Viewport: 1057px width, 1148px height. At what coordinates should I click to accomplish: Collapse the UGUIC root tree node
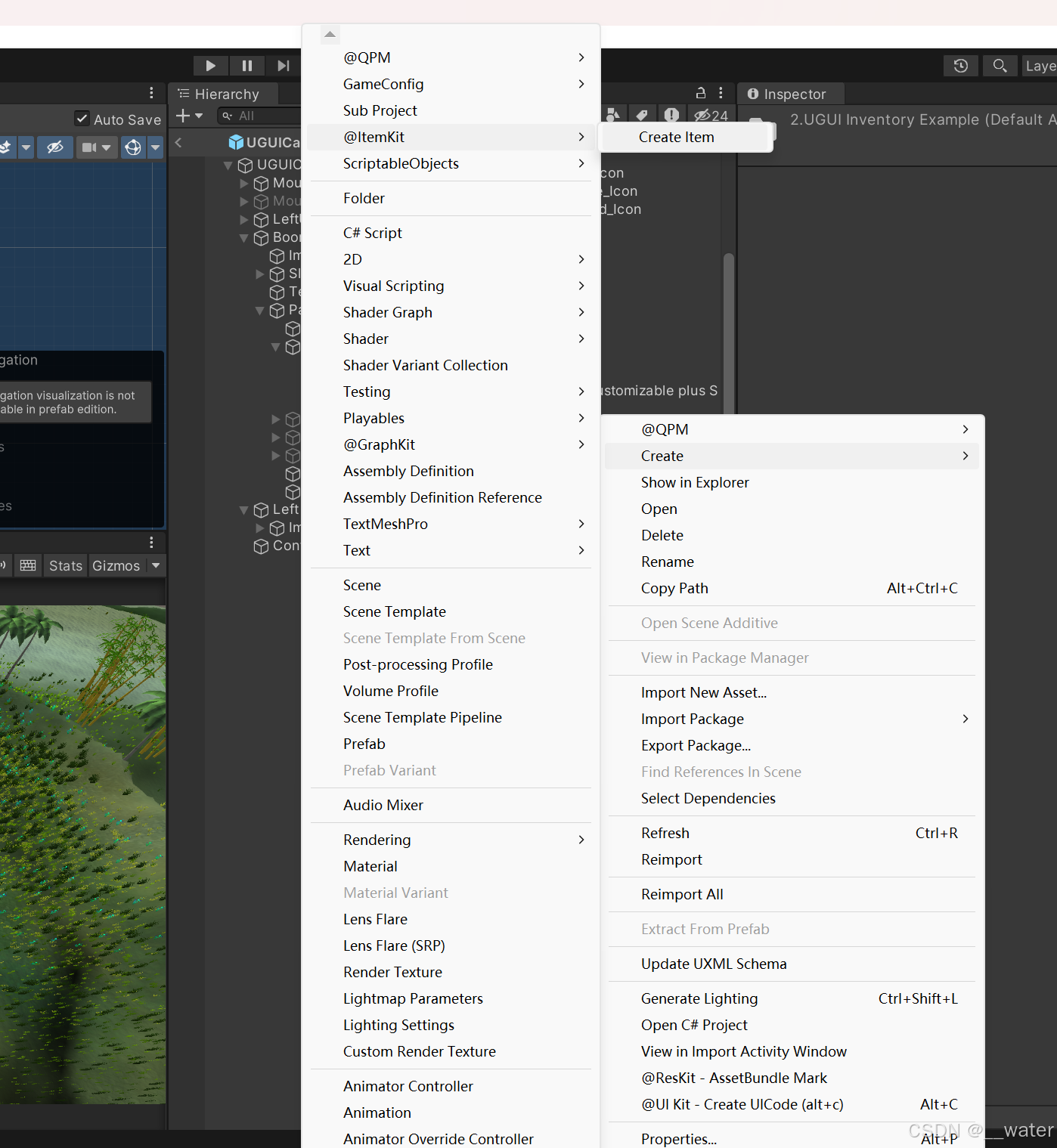coord(228,165)
